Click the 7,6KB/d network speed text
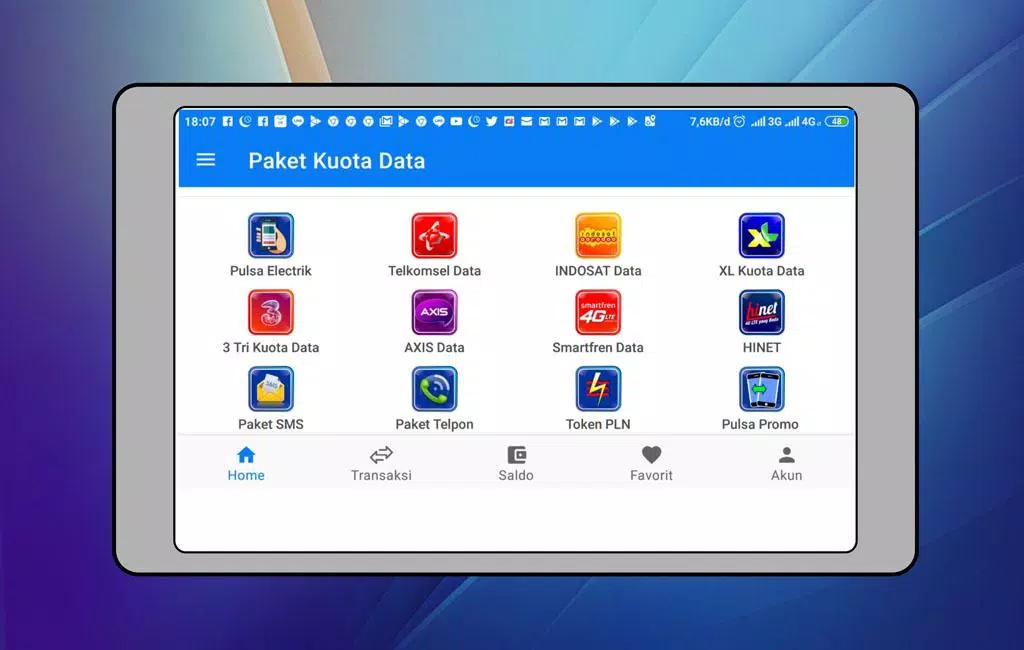Image resolution: width=1024 pixels, height=650 pixels. click(709, 122)
